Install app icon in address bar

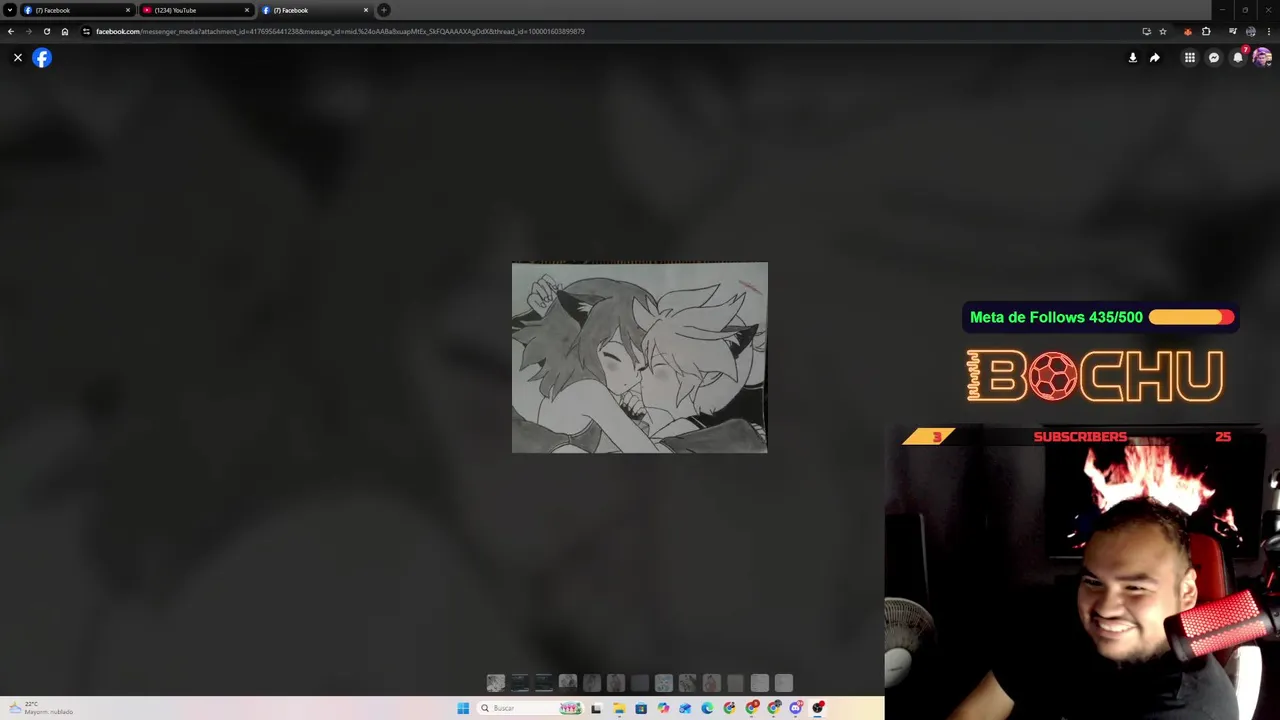pos(1146,31)
